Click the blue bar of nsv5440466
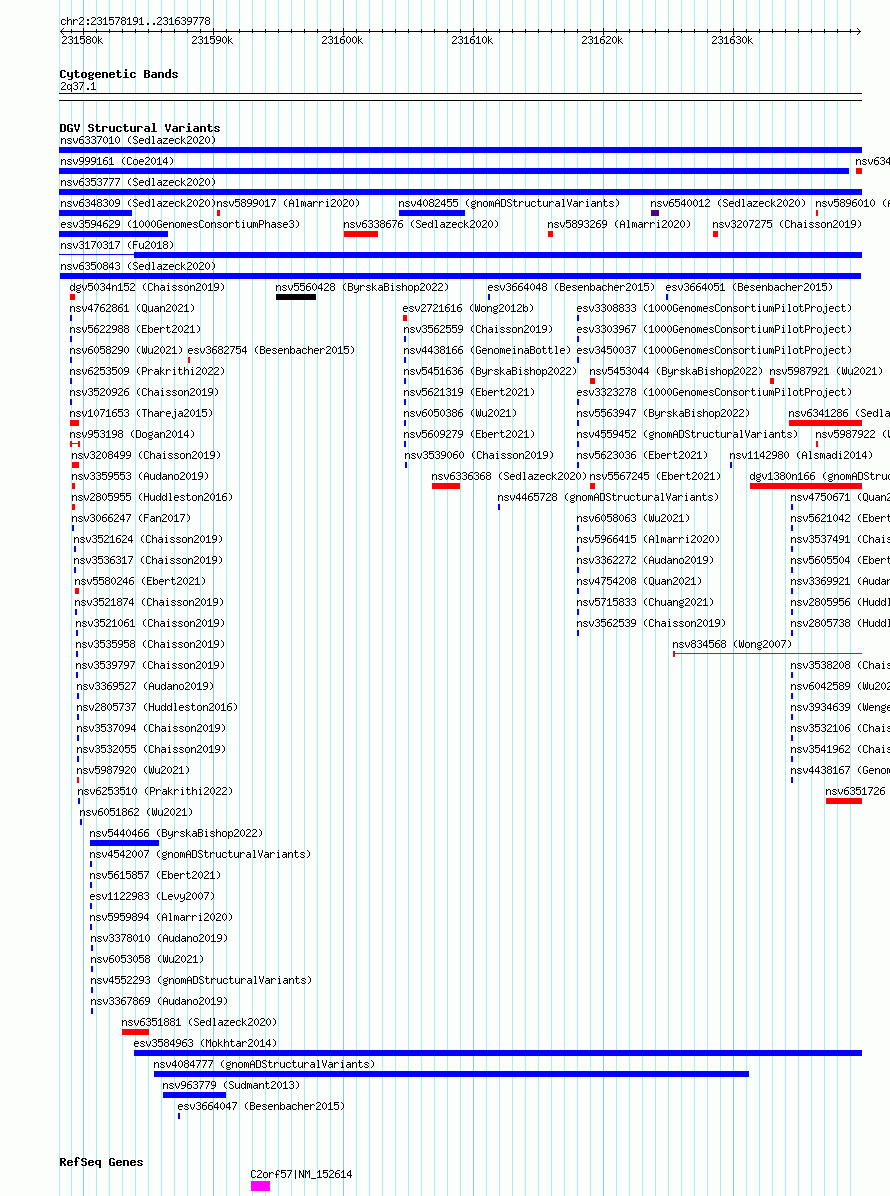This screenshot has height=1196, width=890. (124, 843)
